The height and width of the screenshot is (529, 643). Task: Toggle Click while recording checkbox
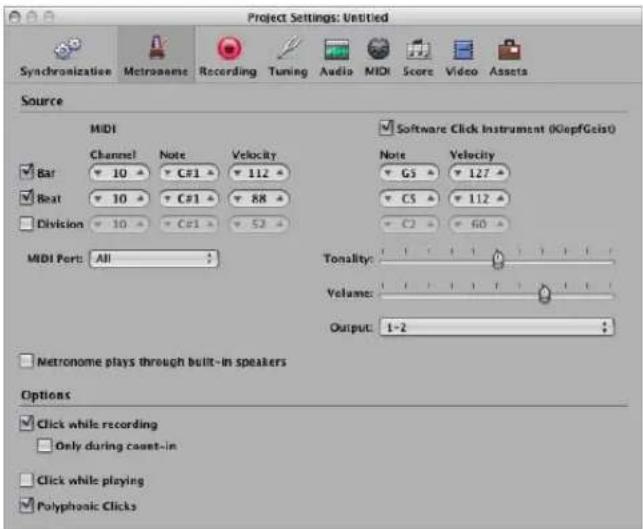point(27,423)
